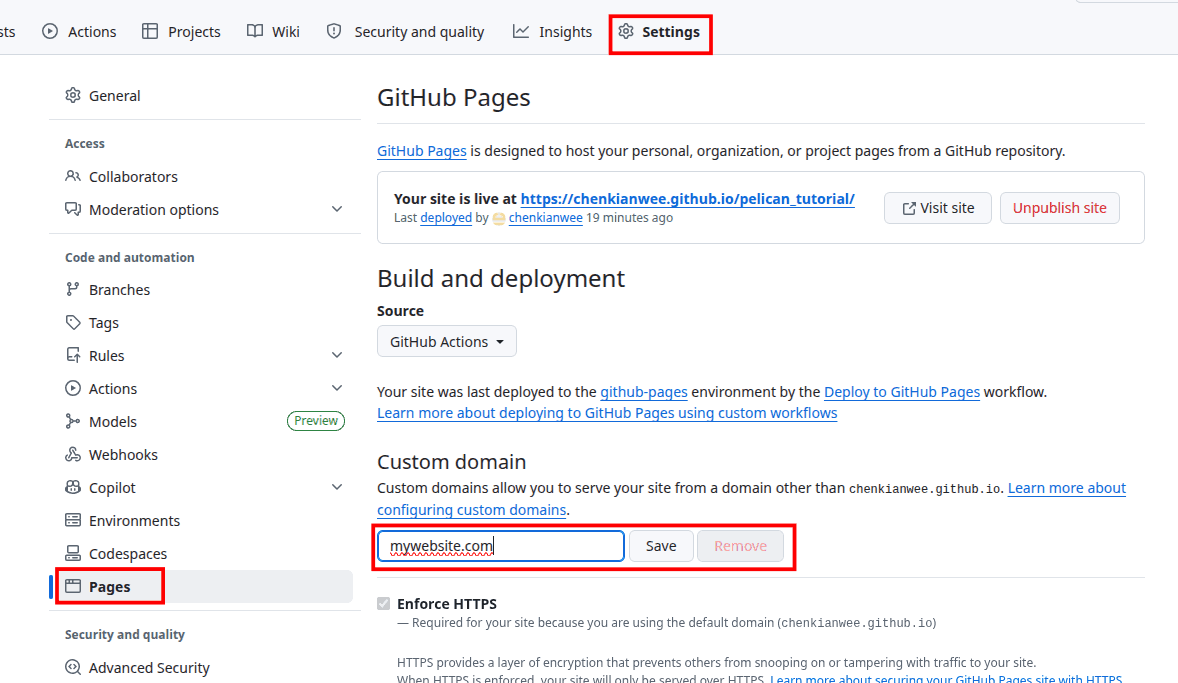The height and width of the screenshot is (683, 1178).
Task: Expand the sidebar Actions chevron
Action: click(x=337, y=388)
